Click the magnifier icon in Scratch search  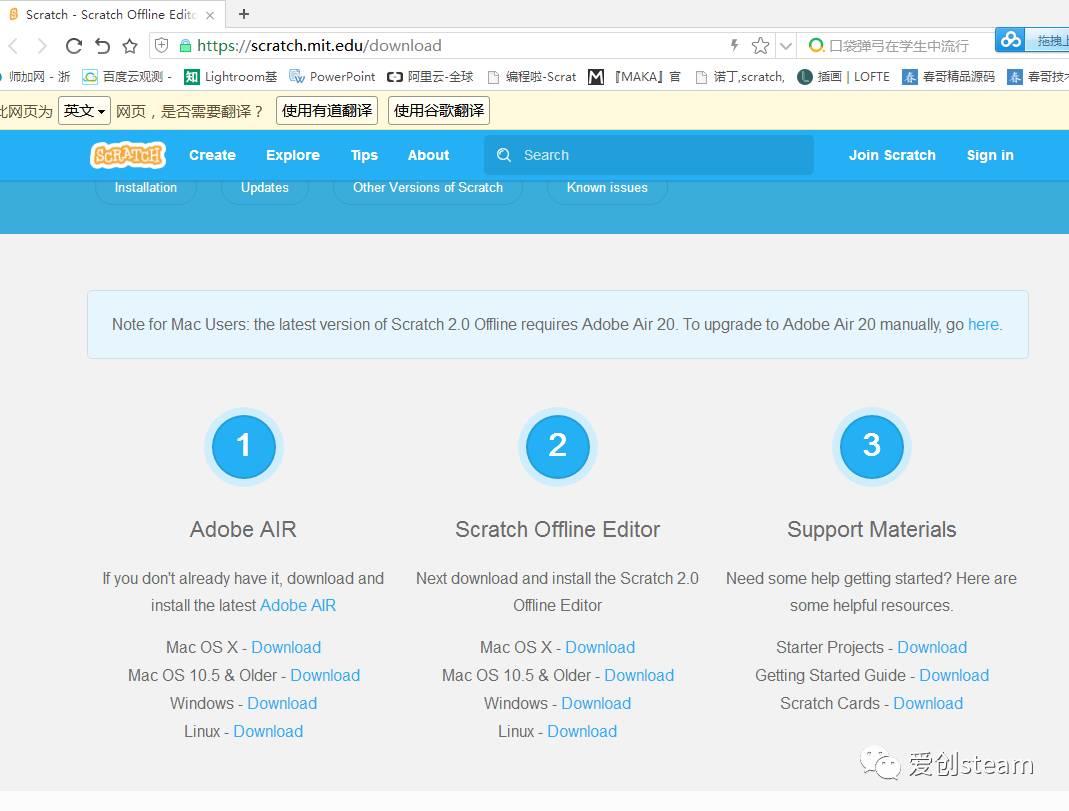tap(504, 155)
